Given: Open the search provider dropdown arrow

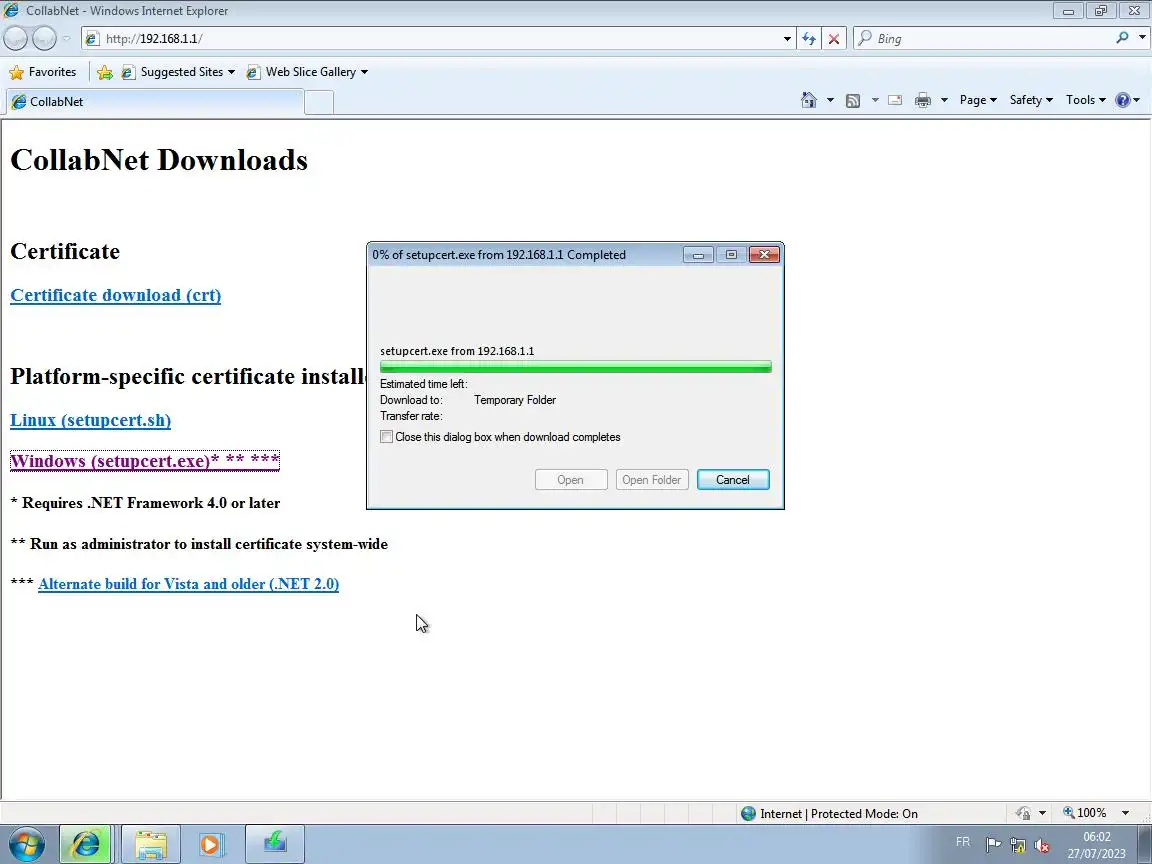Looking at the screenshot, I should coord(1142,37).
